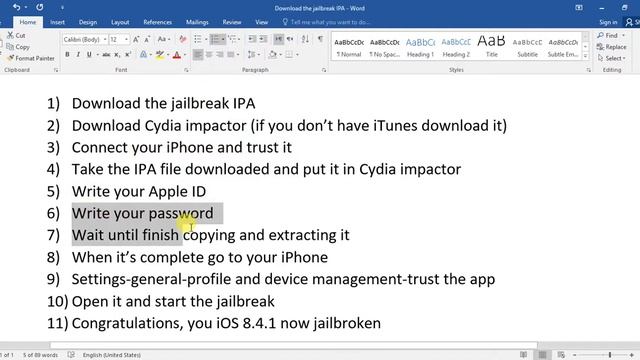Toggle numbered list formatting
Screen dimensions: 640x360
pos(215,39)
